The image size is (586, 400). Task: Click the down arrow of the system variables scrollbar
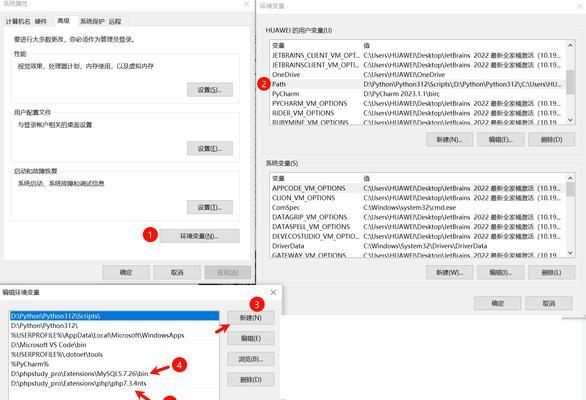coord(570,253)
